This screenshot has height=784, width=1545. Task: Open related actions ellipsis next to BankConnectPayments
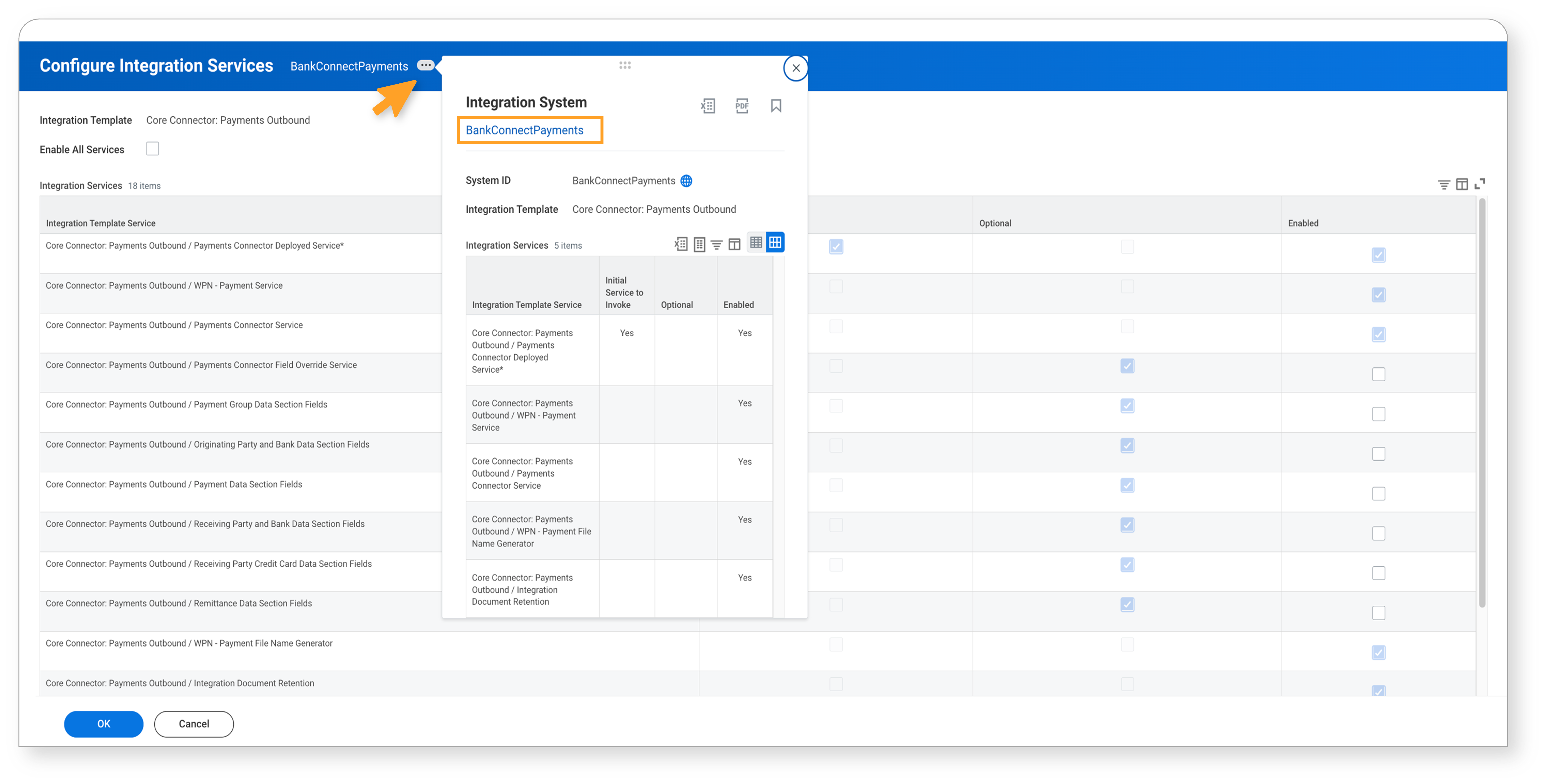click(425, 65)
